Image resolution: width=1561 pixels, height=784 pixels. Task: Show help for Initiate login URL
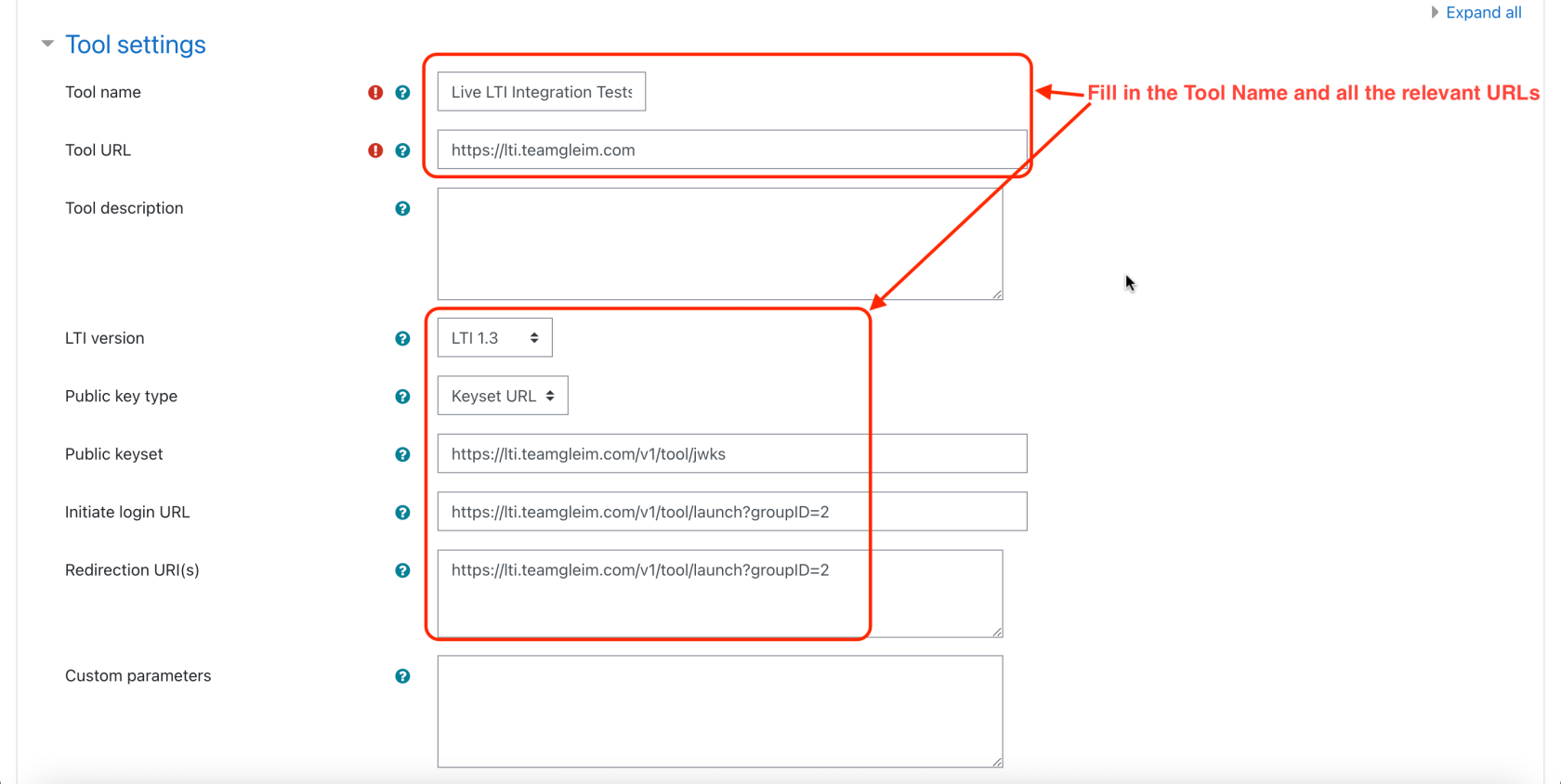tap(402, 513)
